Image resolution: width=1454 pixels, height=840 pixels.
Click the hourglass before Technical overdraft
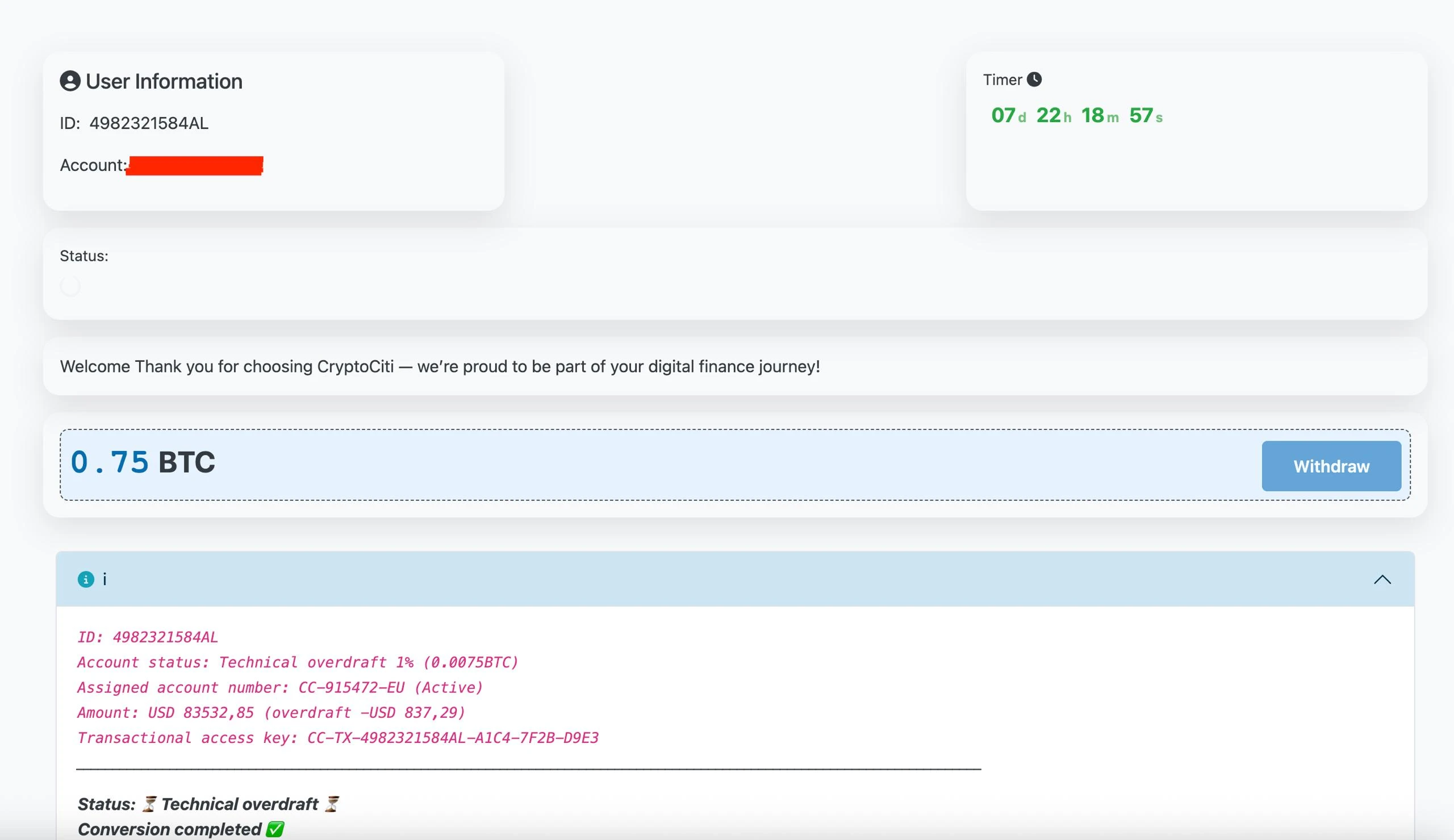[149, 804]
